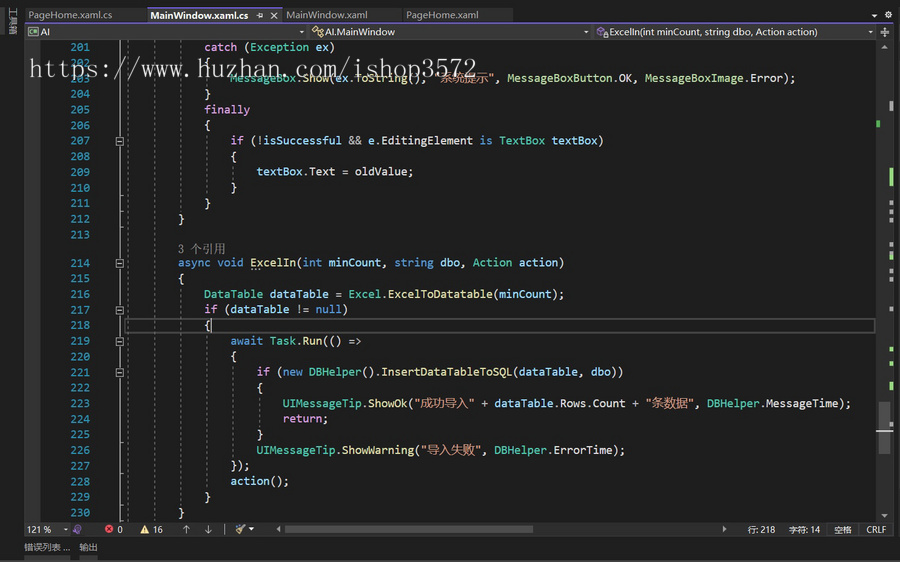Click the 'return;' statement at line 224

[x=305, y=419]
